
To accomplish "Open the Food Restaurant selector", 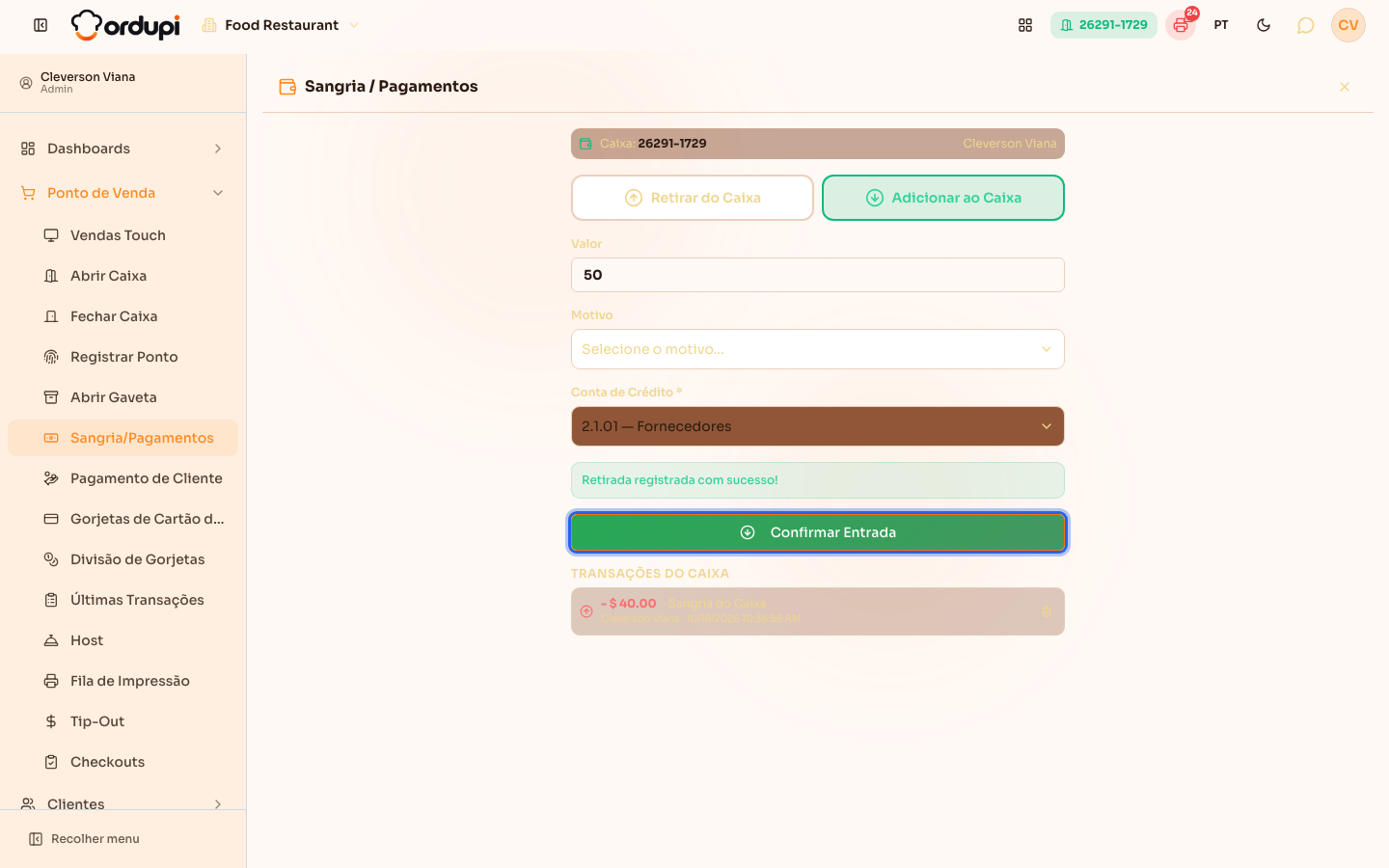I will pos(281,25).
